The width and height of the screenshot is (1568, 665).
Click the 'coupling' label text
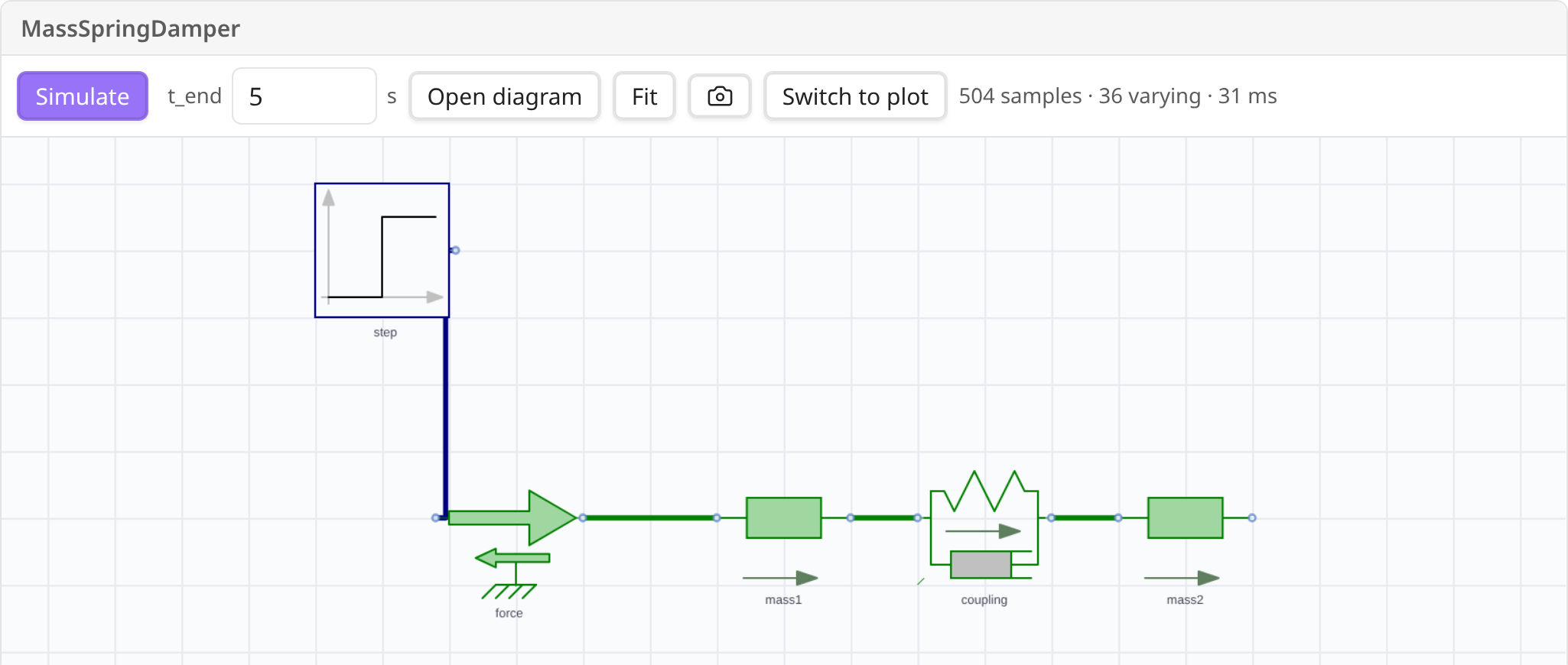(984, 600)
